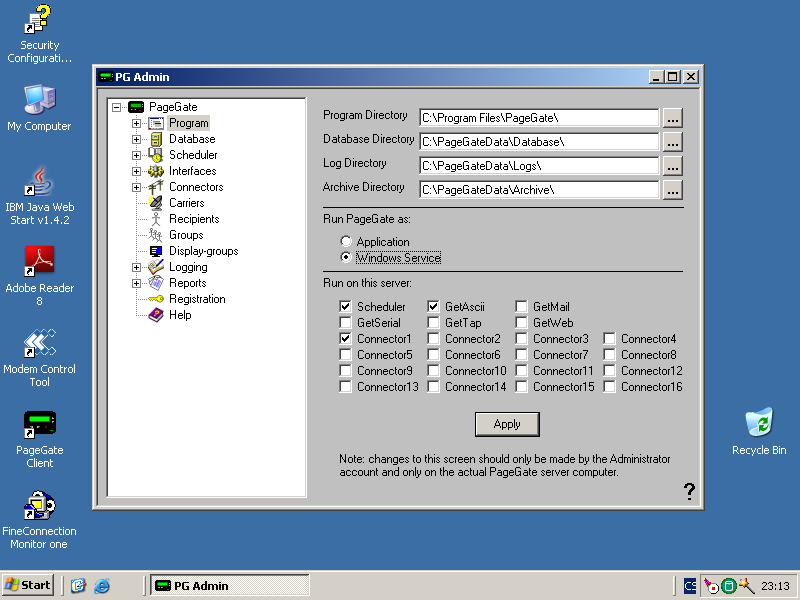Click the Database cabinet icon in tree

pos(156,139)
